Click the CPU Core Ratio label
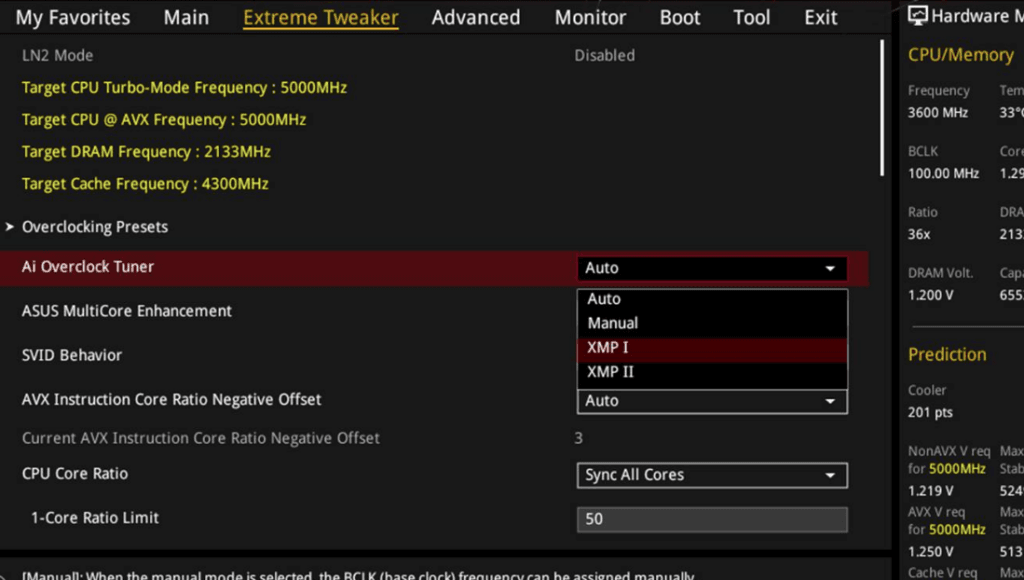The height and width of the screenshot is (580, 1024). pyautogui.click(x=75, y=474)
